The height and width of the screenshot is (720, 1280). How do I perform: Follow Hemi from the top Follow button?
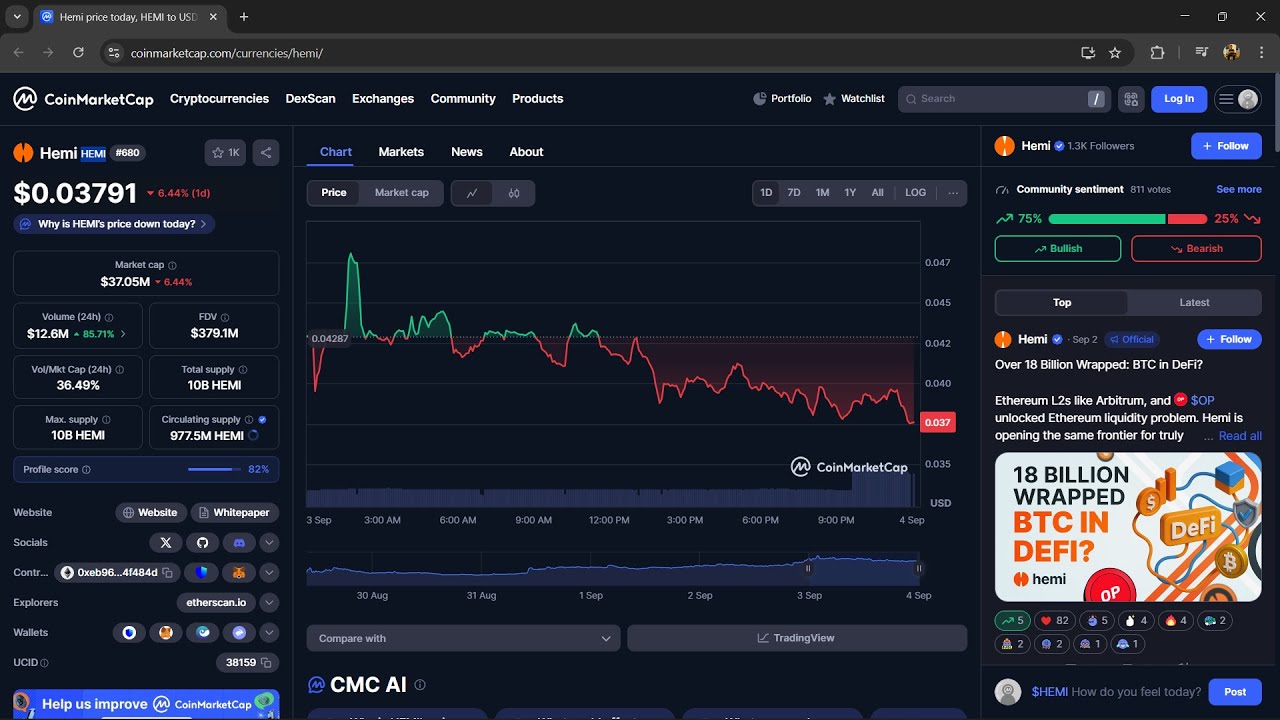(1226, 146)
